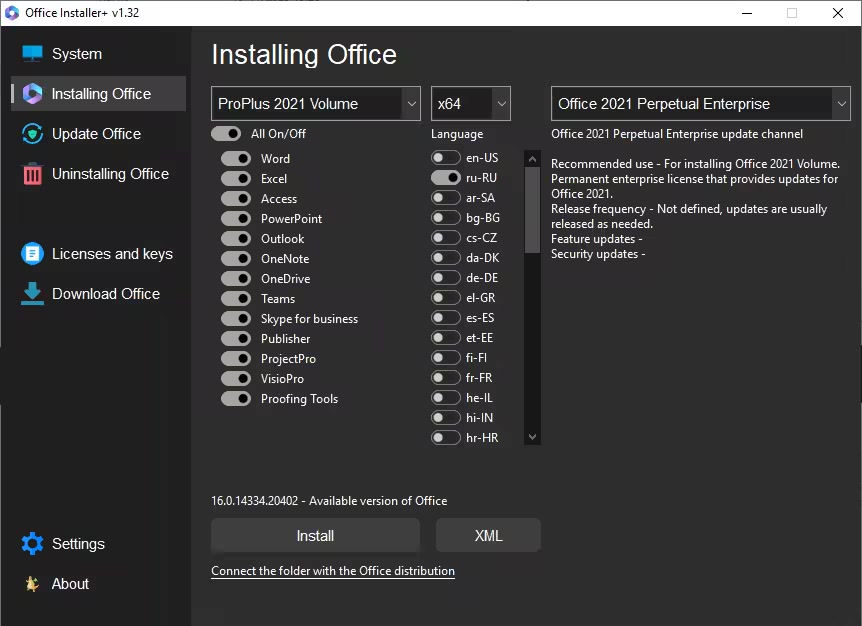Viewport: 862px width, 626px height.
Task: Click the Installing Office logo icon
Action: pyautogui.click(x=33, y=94)
